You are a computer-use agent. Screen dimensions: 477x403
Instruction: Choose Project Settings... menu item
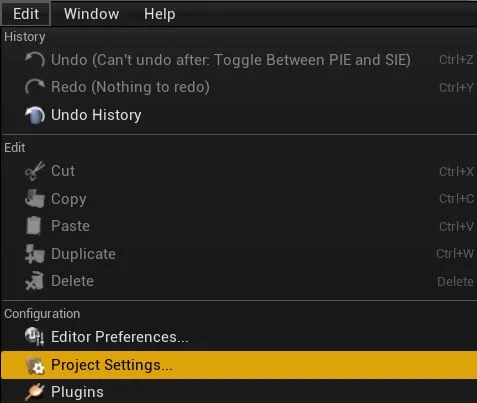239,365
